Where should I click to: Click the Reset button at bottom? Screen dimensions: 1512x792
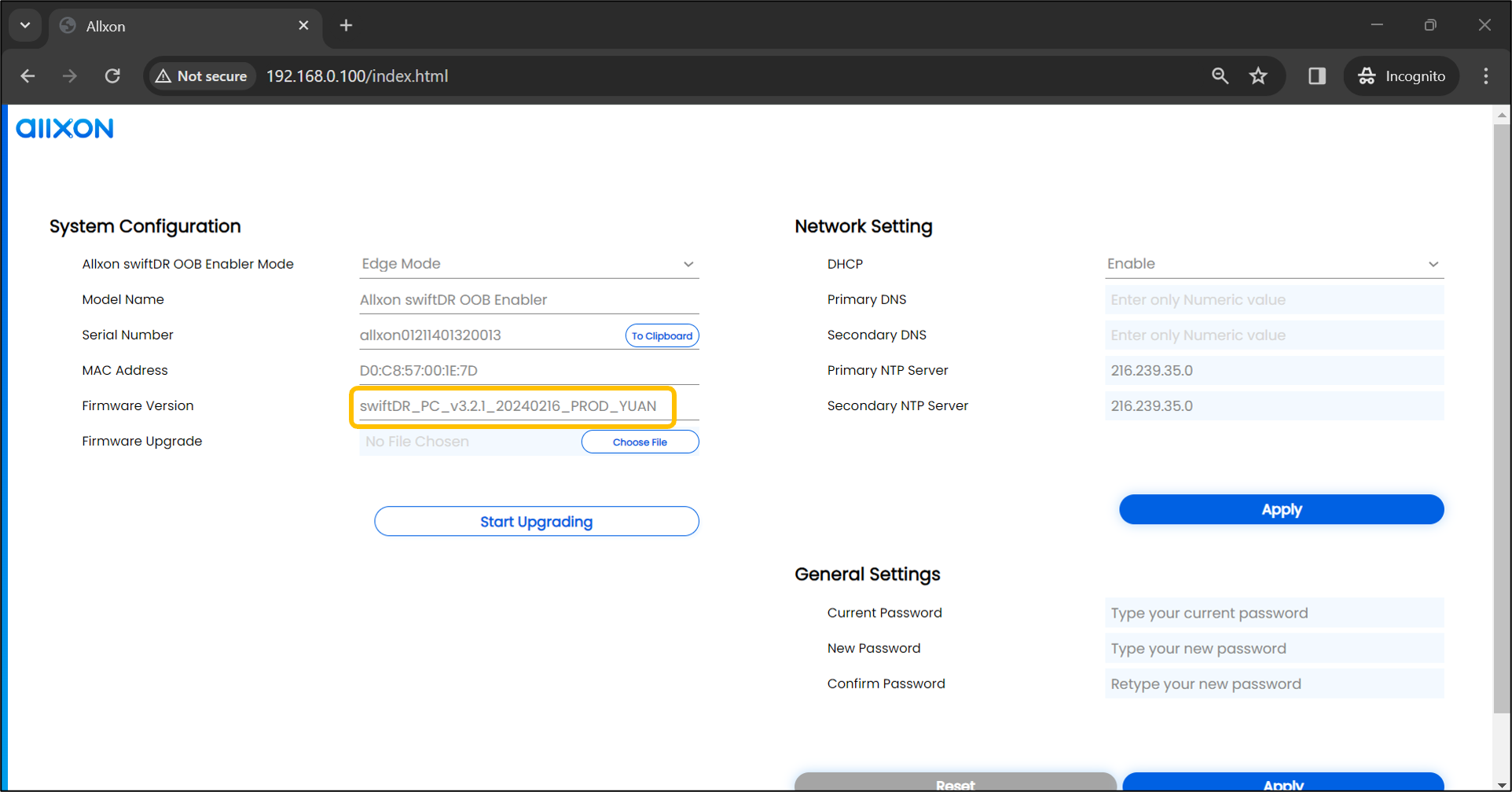click(x=956, y=783)
